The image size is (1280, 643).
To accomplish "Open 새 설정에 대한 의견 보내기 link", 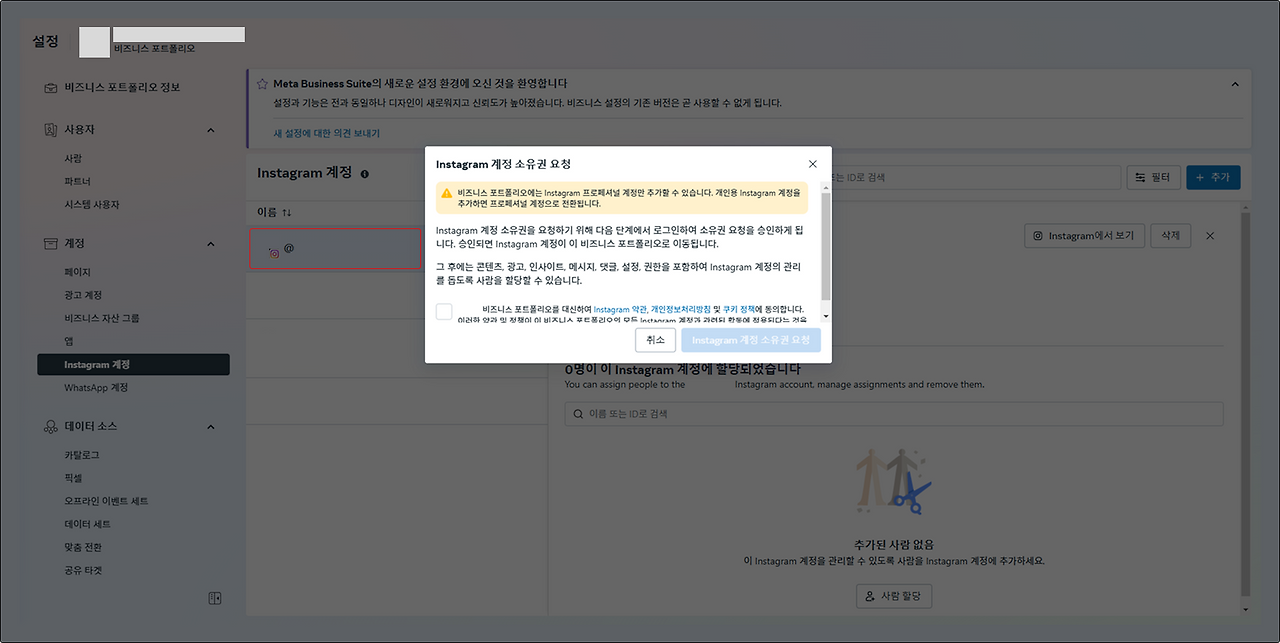I will point(327,133).
